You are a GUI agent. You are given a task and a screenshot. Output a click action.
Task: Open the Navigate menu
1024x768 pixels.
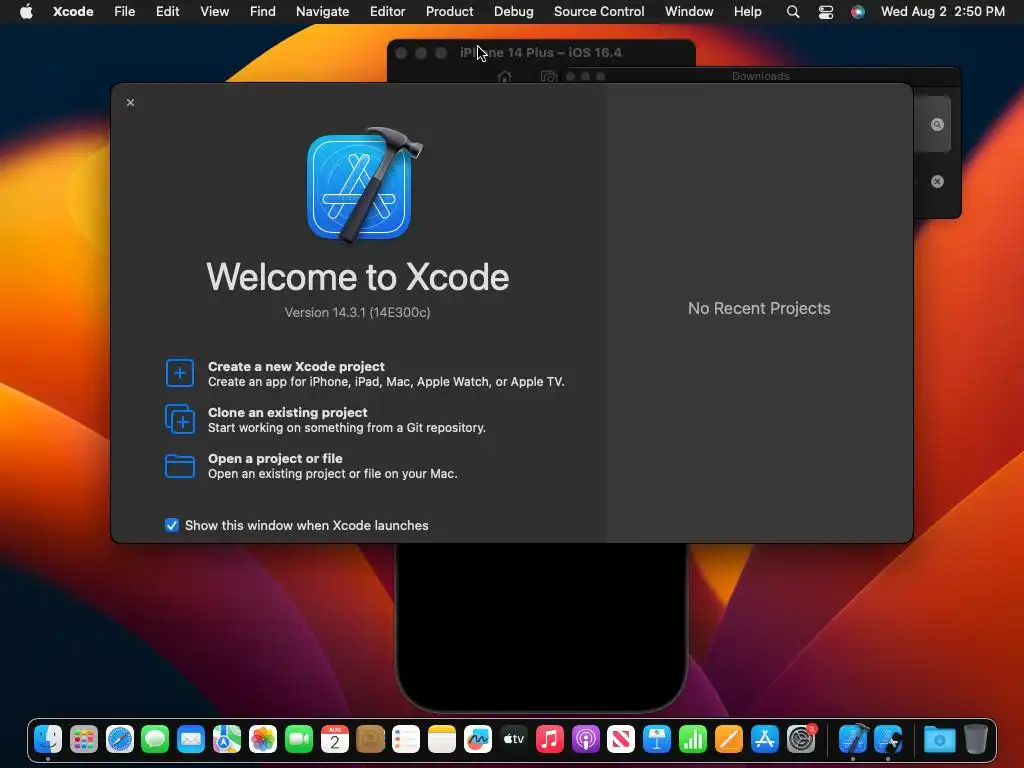pos(323,12)
